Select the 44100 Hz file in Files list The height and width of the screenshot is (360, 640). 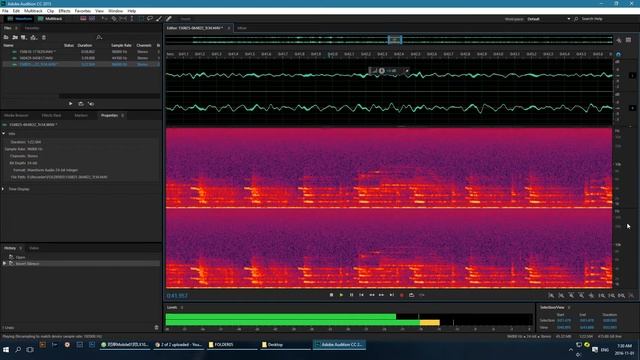tap(81, 58)
